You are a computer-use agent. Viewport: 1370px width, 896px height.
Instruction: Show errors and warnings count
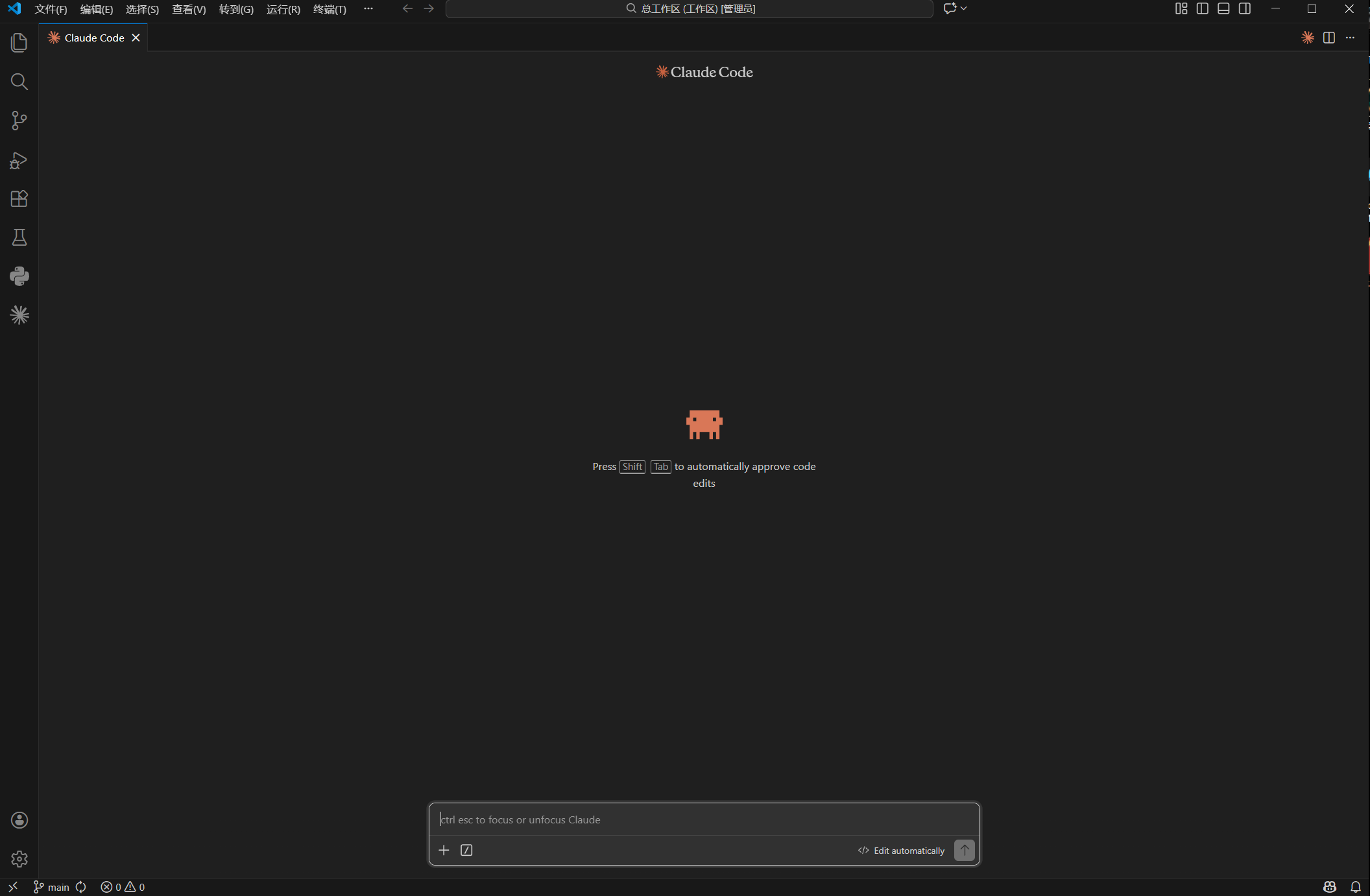pos(123,887)
